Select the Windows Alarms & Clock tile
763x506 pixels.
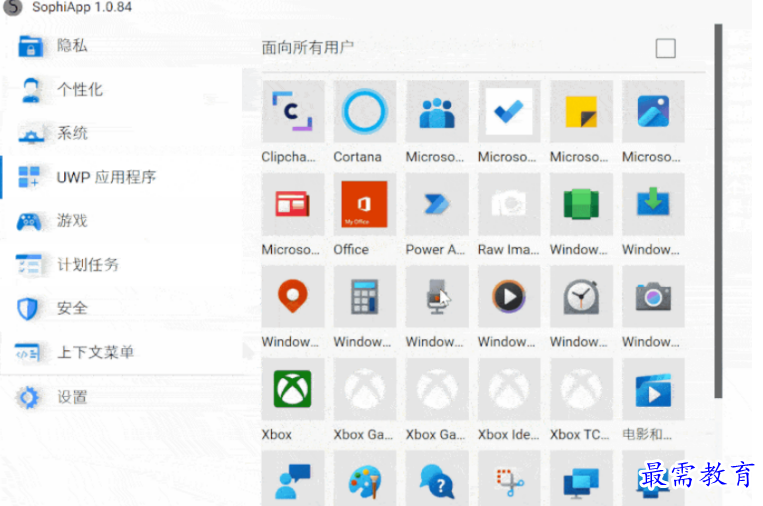[581, 296]
